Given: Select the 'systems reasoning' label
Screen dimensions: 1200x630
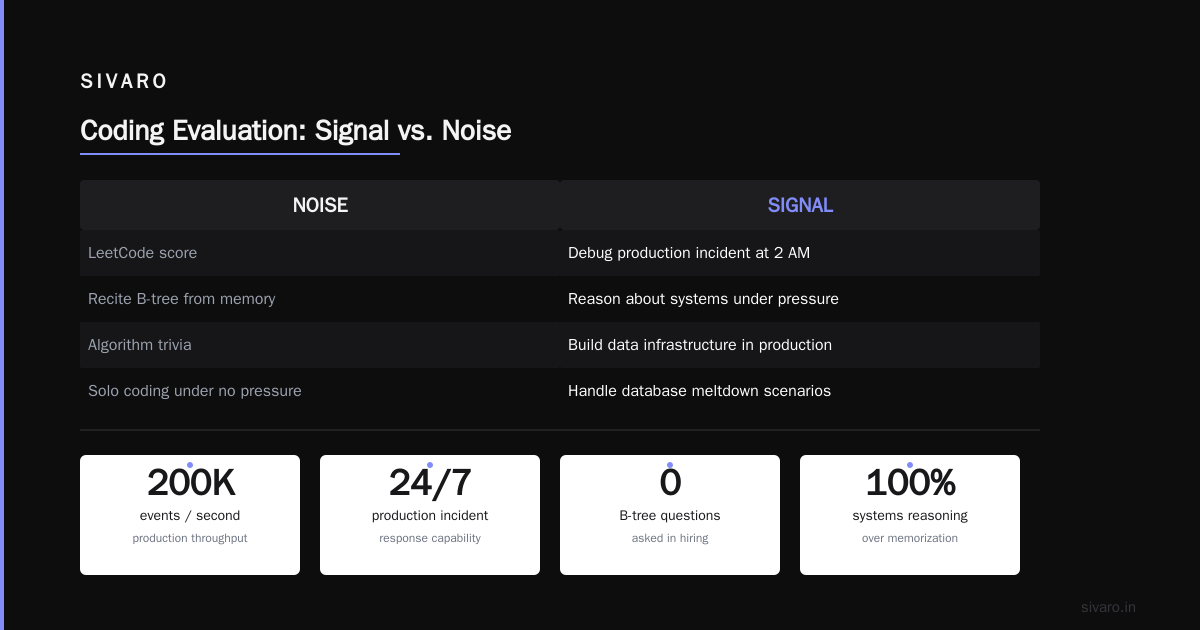Looking at the screenshot, I should click(910, 516).
